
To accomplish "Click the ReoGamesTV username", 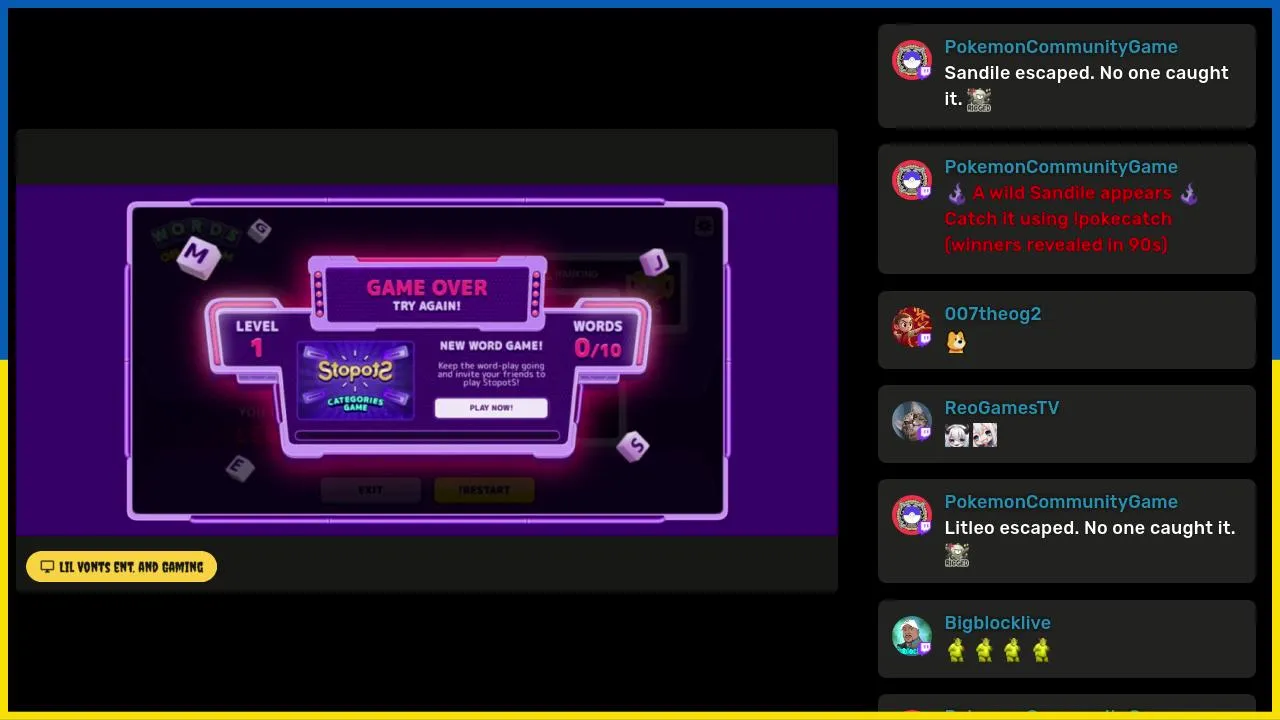I will click(x=1002, y=408).
